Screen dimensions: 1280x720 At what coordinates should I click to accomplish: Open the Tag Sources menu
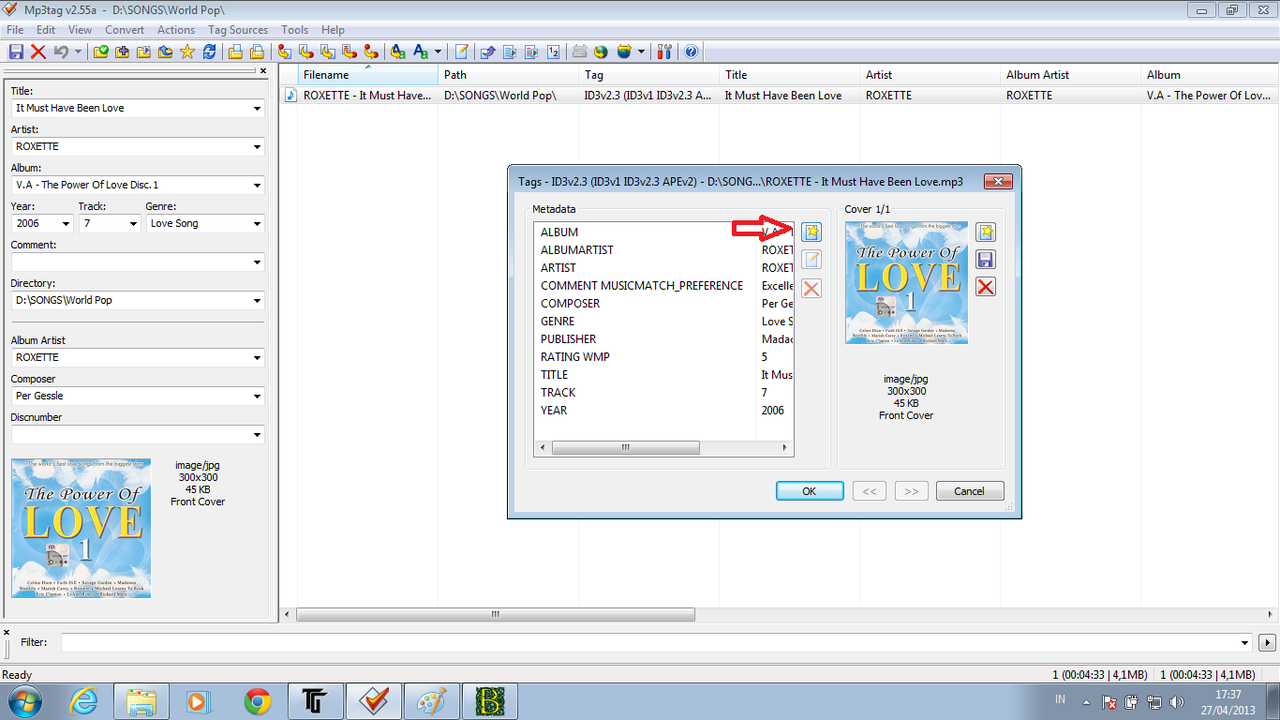click(238, 30)
